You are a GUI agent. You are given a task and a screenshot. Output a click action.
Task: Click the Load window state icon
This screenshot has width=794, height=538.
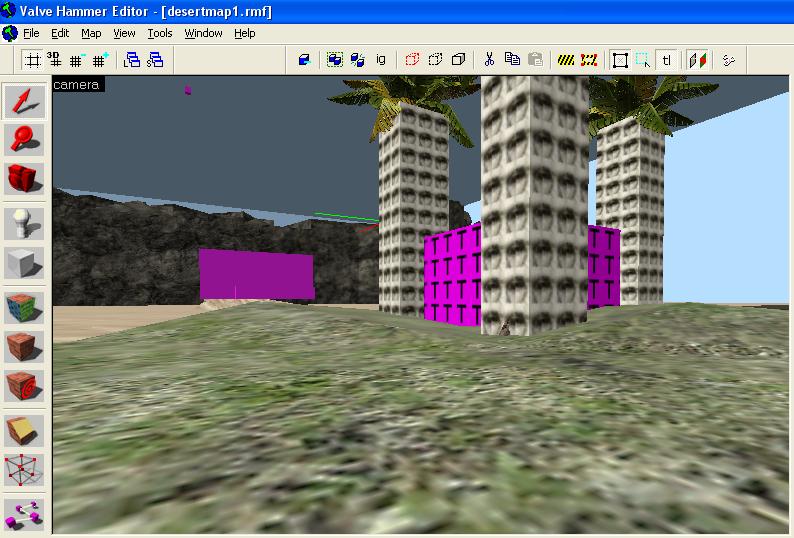coord(132,60)
